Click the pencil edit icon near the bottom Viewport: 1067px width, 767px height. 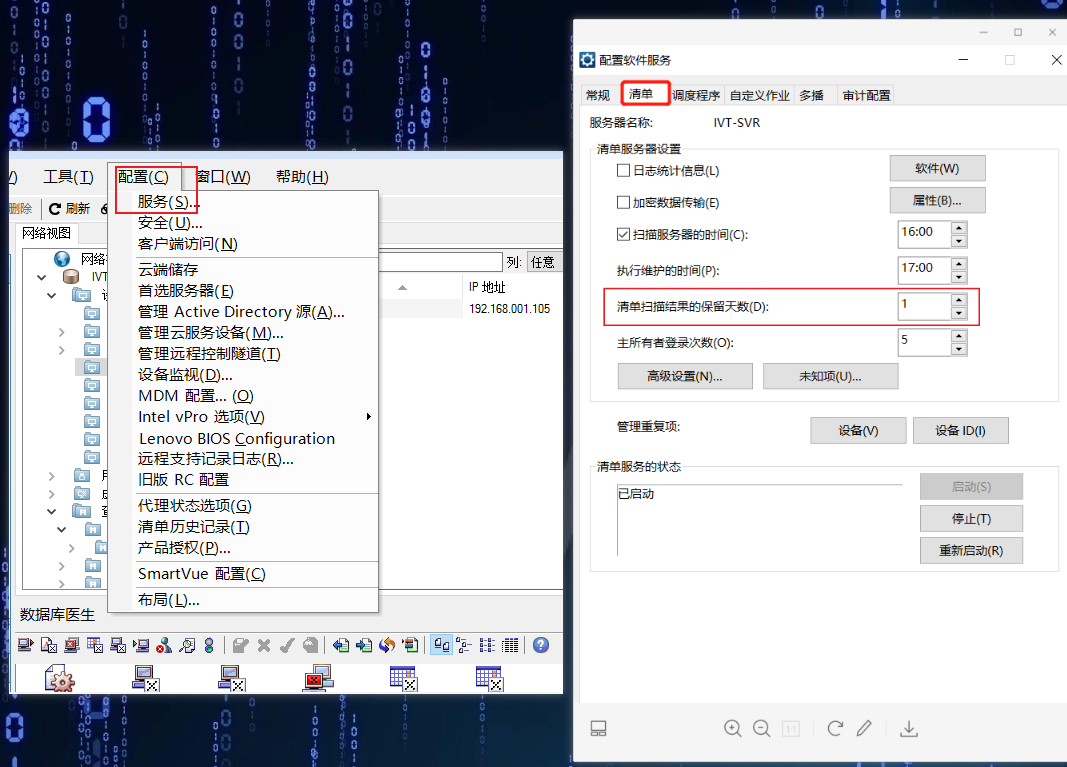click(x=864, y=728)
